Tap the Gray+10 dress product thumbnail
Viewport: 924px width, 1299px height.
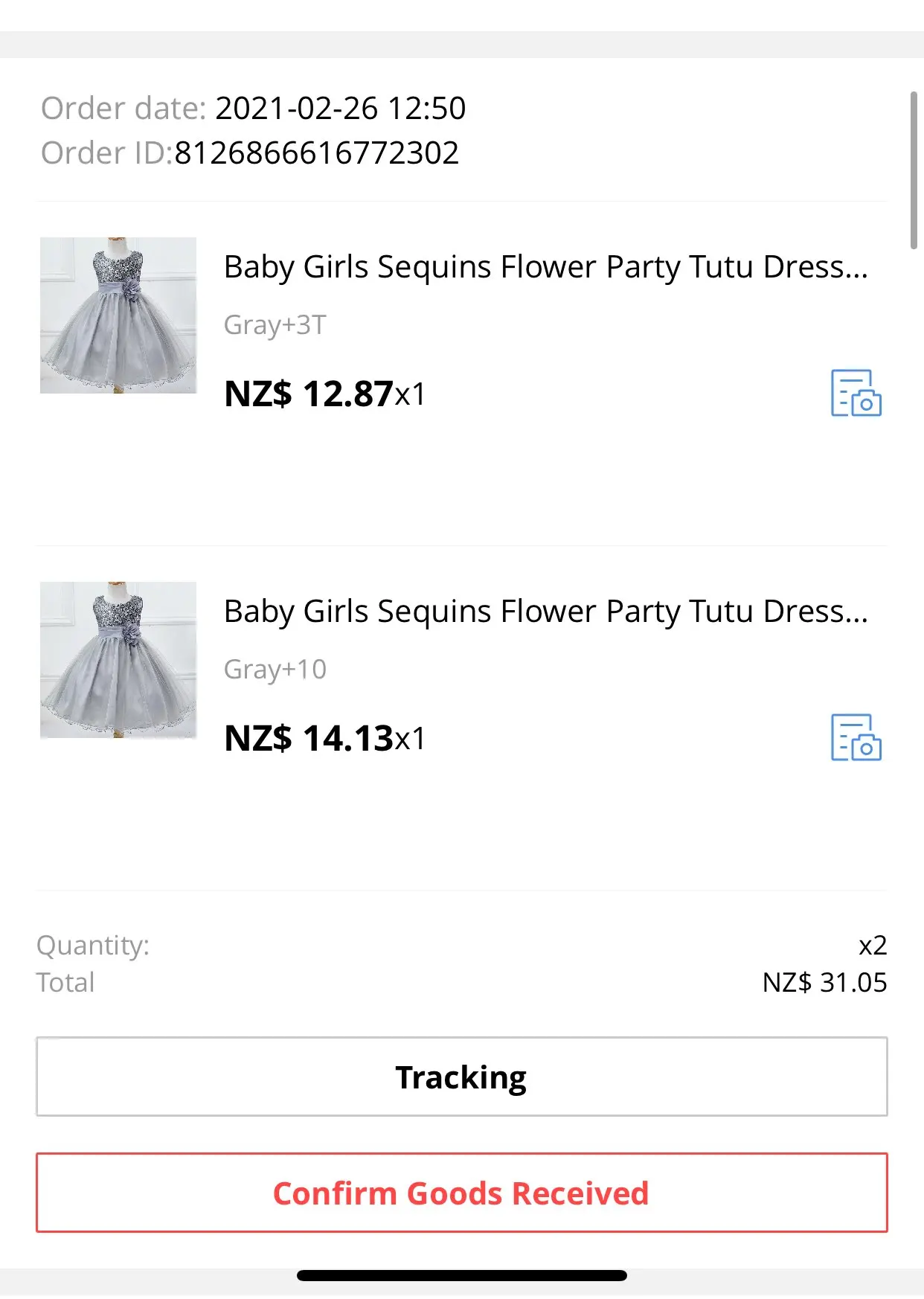click(x=118, y=660)
